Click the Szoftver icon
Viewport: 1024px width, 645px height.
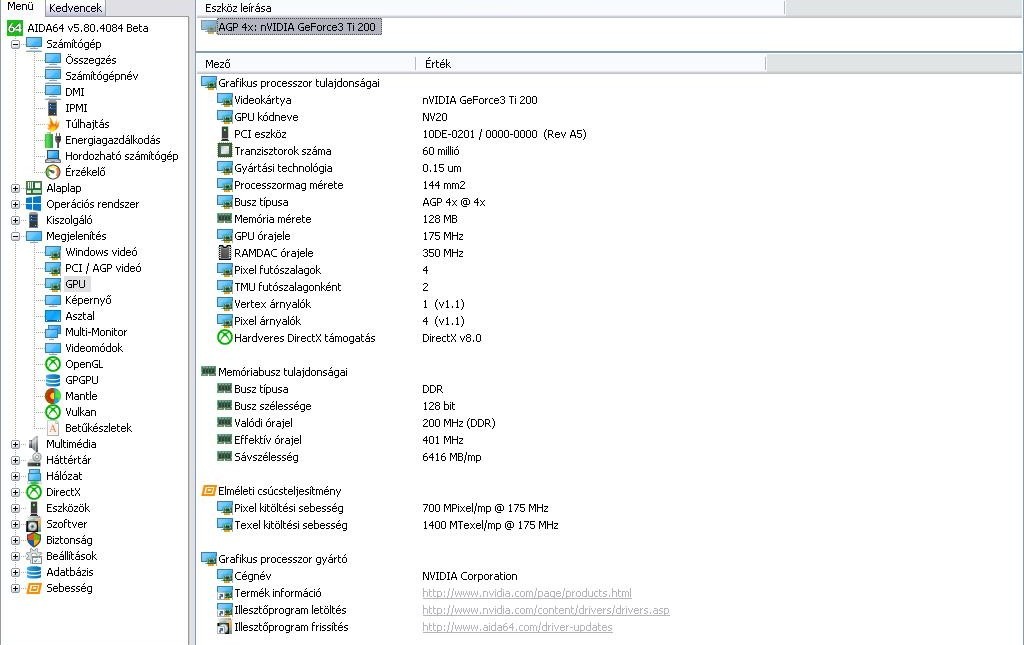[34, 524]
